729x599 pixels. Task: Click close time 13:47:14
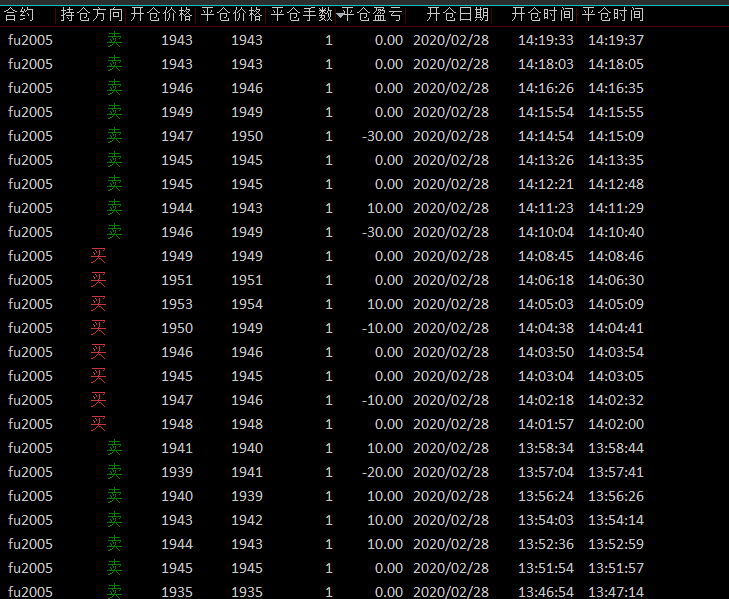616,592
